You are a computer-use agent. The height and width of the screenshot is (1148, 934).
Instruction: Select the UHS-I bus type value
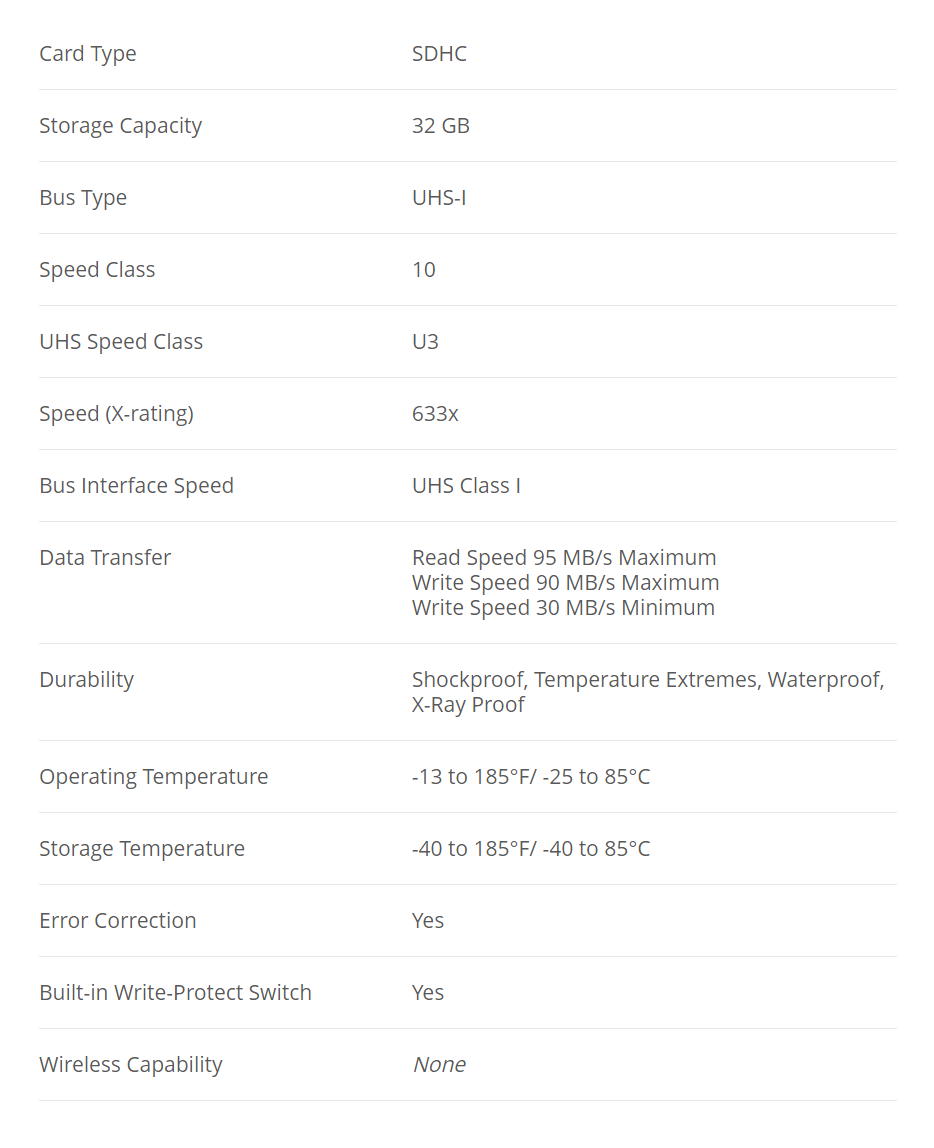pos(439,198)
